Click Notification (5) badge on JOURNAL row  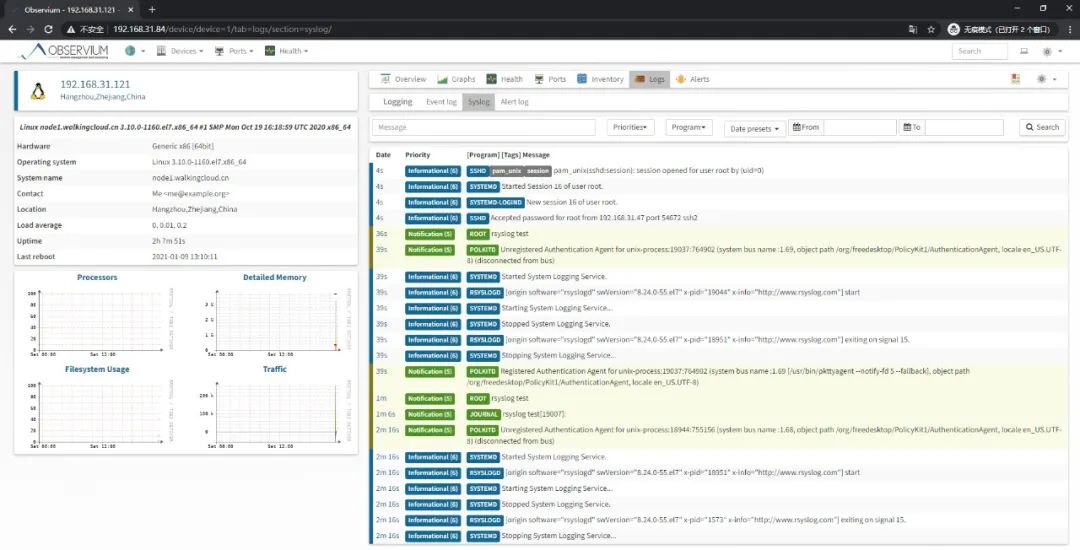(429, 414)
